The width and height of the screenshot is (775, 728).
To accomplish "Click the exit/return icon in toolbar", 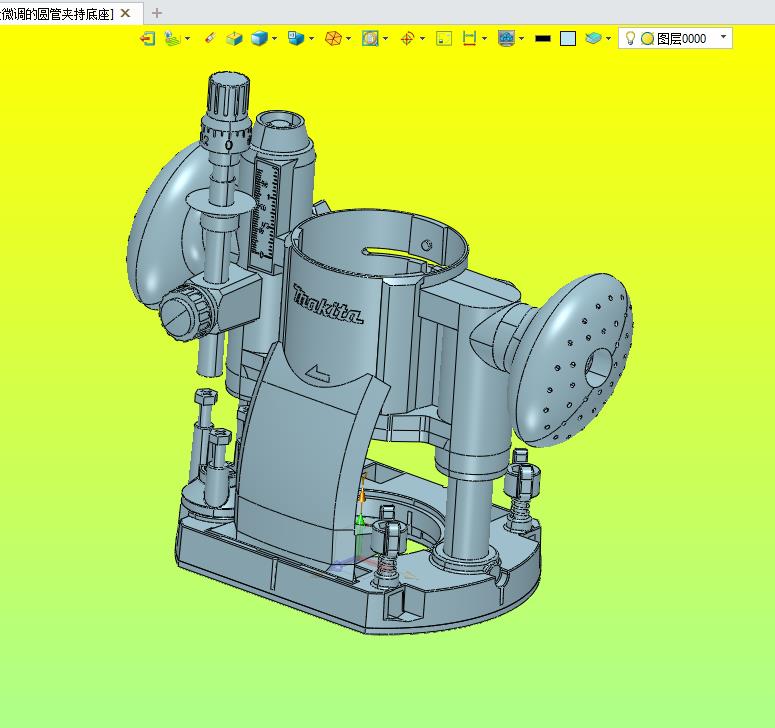I will point(147,39).
